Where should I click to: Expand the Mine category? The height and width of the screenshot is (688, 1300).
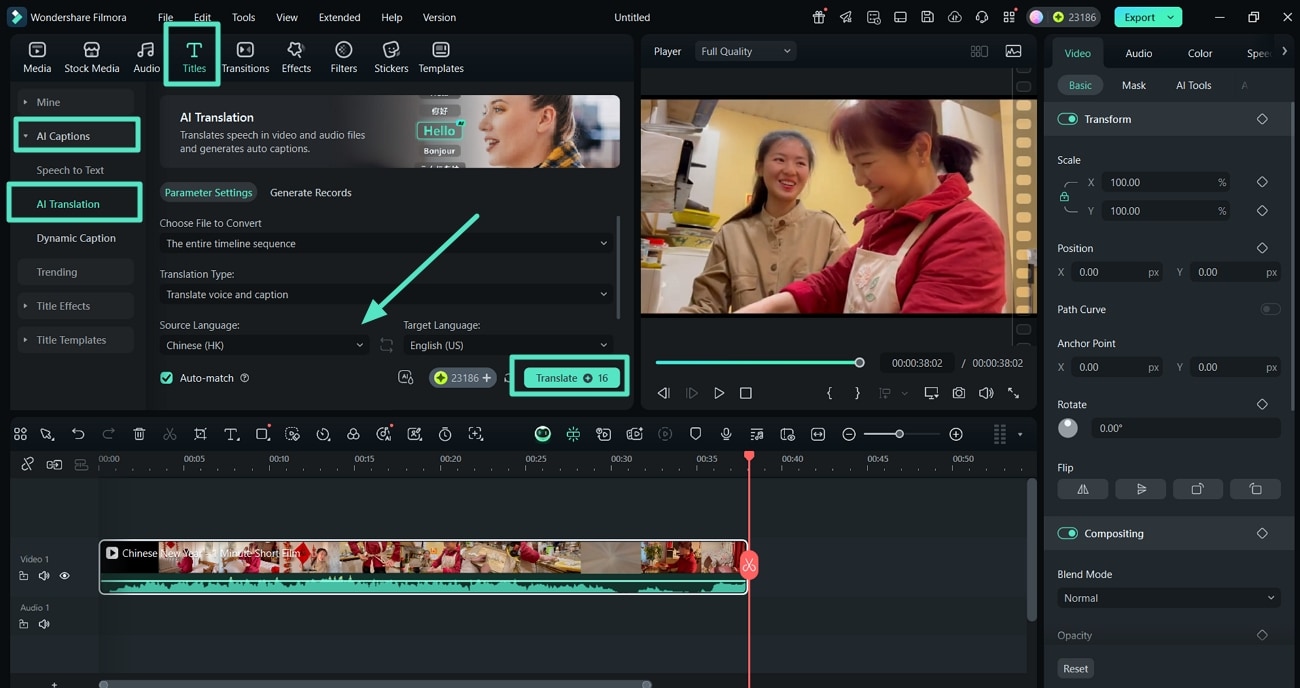pyautogui.click(x=75, y=102)
